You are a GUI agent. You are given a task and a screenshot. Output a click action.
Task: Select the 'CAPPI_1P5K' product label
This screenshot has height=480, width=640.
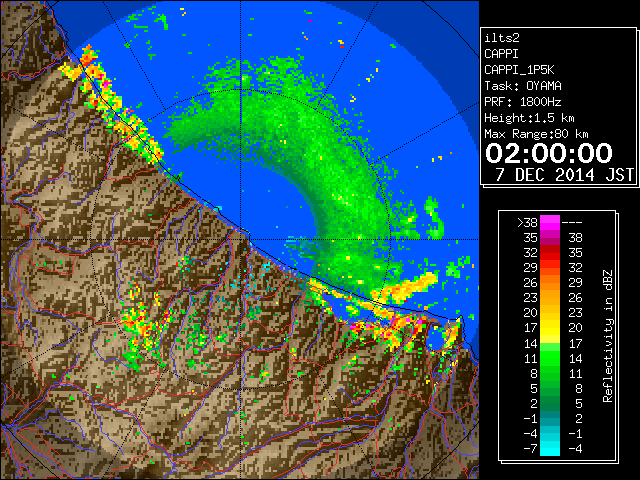pyautogui.click(x=519, y=70)
